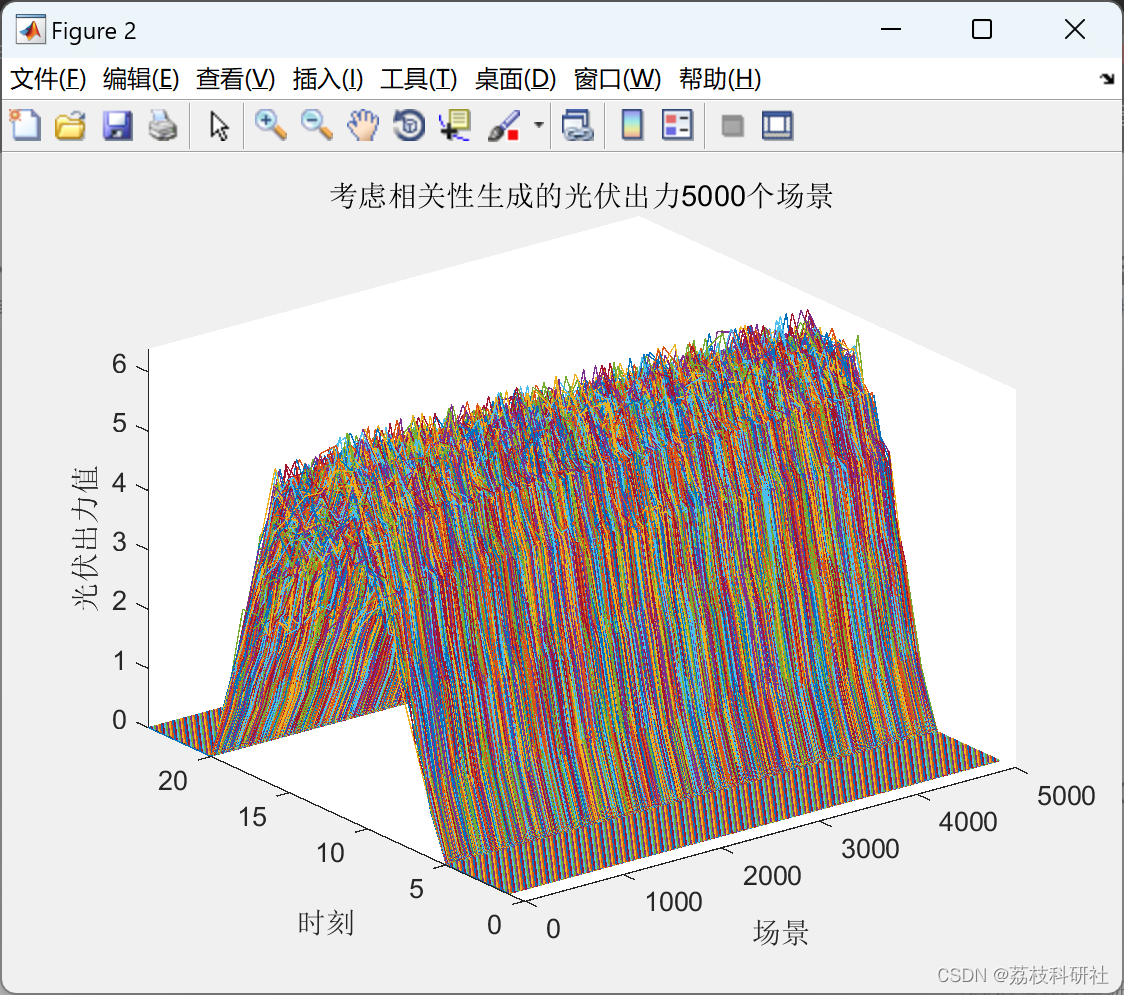Viewport: 1124px width, 995px height.
Task: Select the Zoom In magnifier tool
Action: [x=271, y=125]
